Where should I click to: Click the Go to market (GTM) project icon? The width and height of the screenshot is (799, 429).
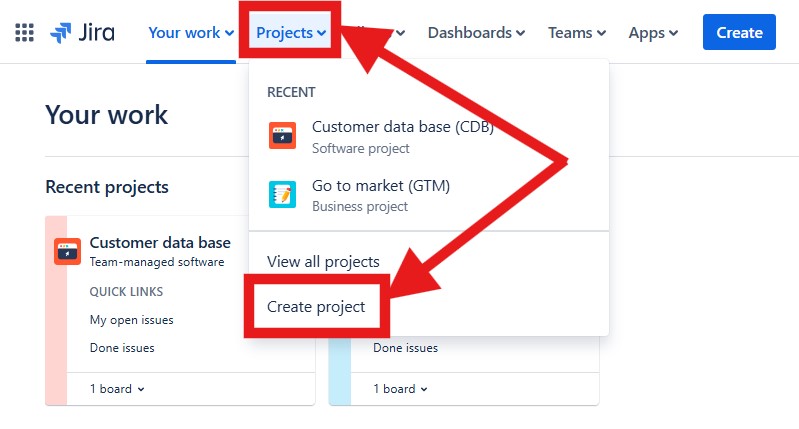click(283, 194)
